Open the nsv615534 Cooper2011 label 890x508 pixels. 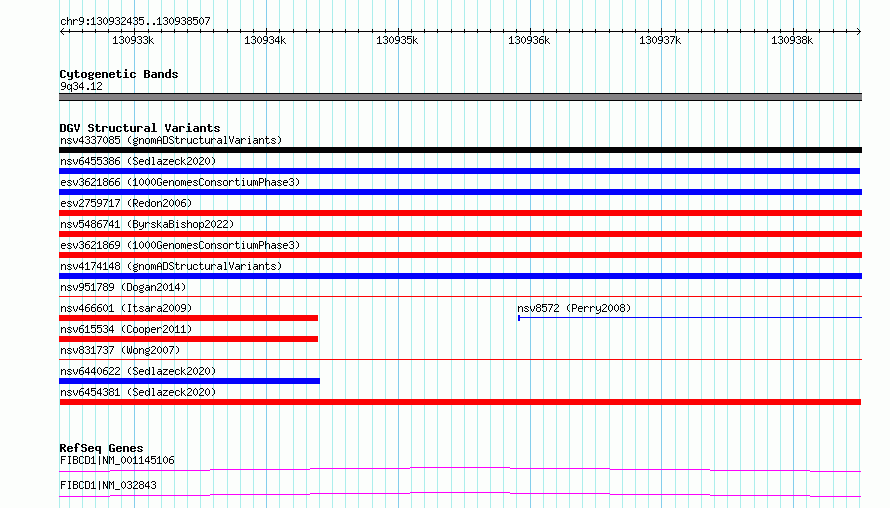click(x=126, y=329)
